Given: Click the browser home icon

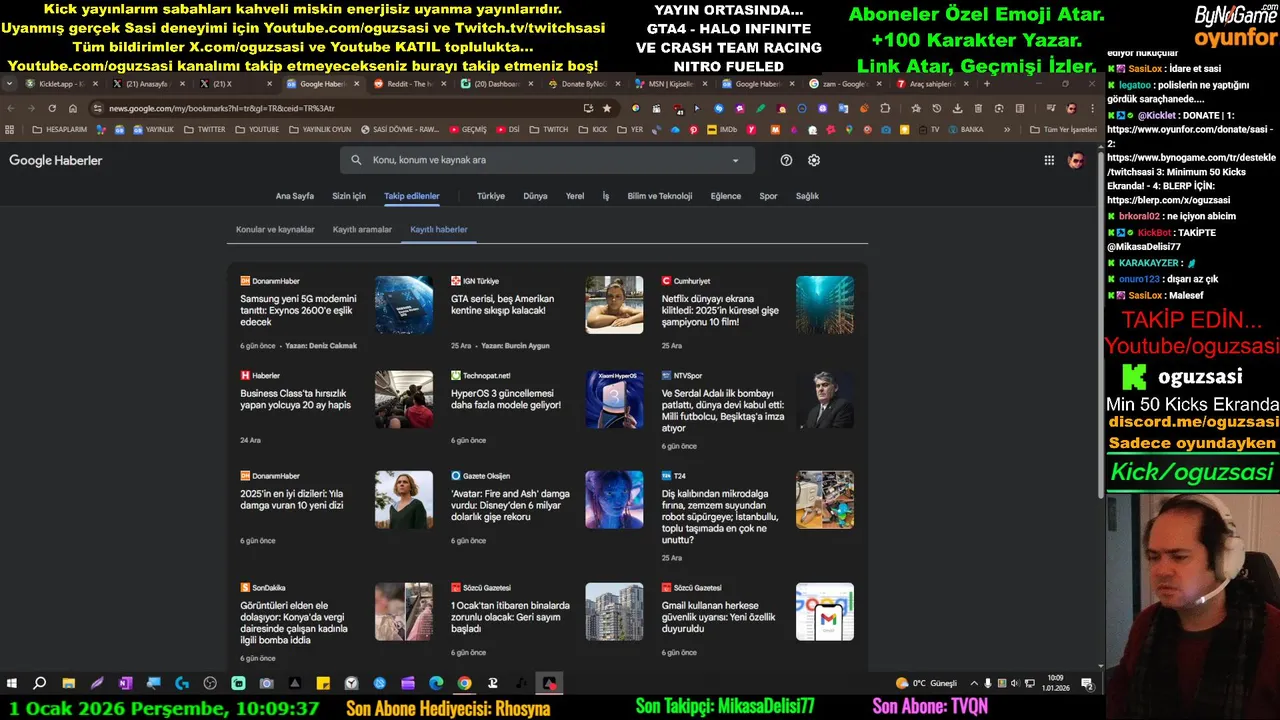Looking at the screenshot, I should coord(73,108).
